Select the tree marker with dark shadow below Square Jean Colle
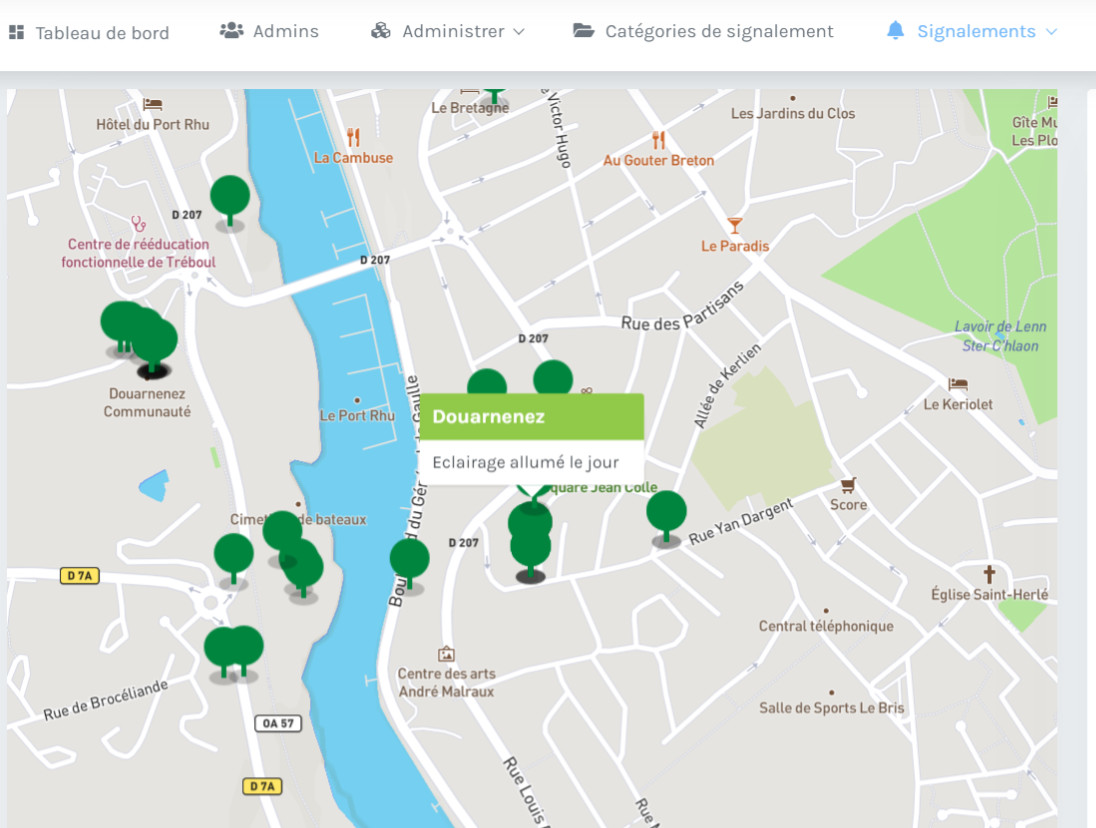Image resolution: width=1096 pixels, height=828 pixels. tap(530, 550)
